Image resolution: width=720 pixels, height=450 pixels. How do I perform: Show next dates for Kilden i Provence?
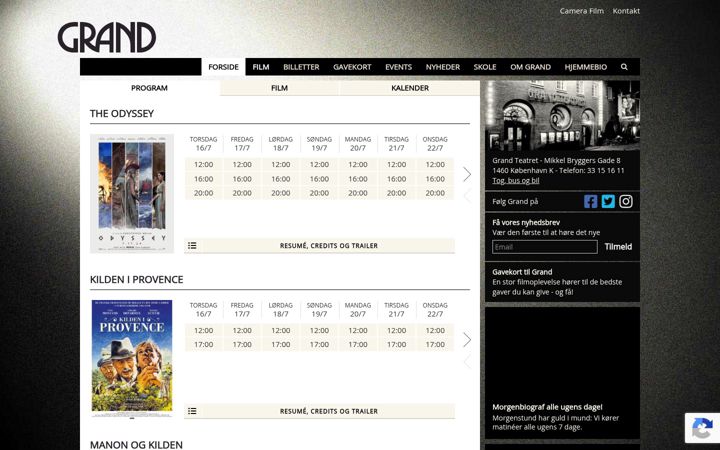click(467, 340)
